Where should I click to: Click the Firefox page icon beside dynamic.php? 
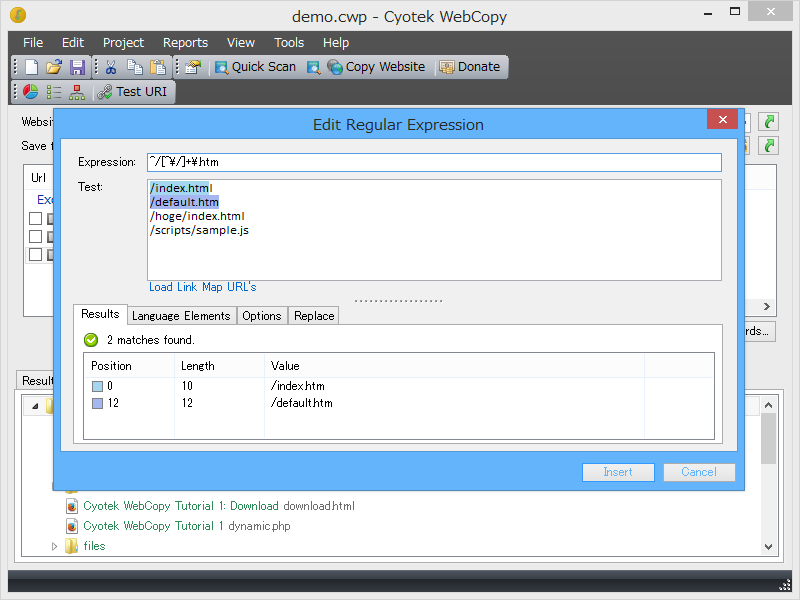72,526
